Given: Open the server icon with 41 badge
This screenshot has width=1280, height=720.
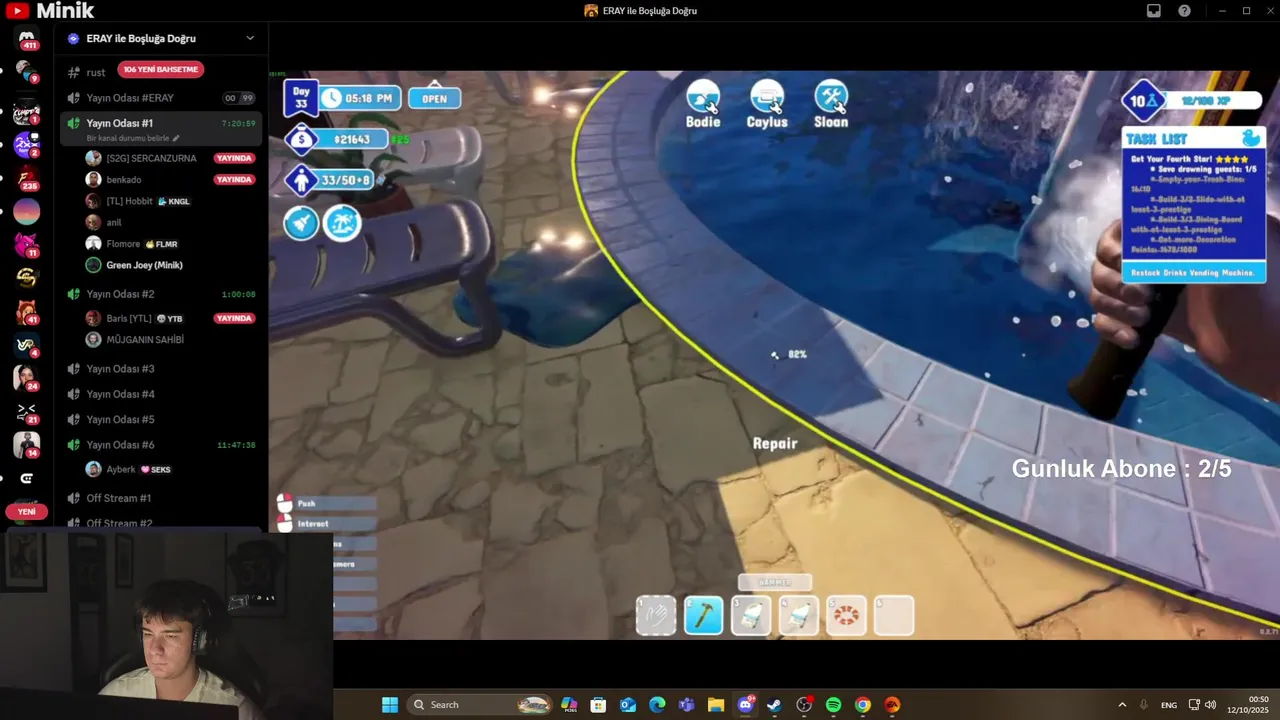Looking at the screenshot, I should coord(27,312).
